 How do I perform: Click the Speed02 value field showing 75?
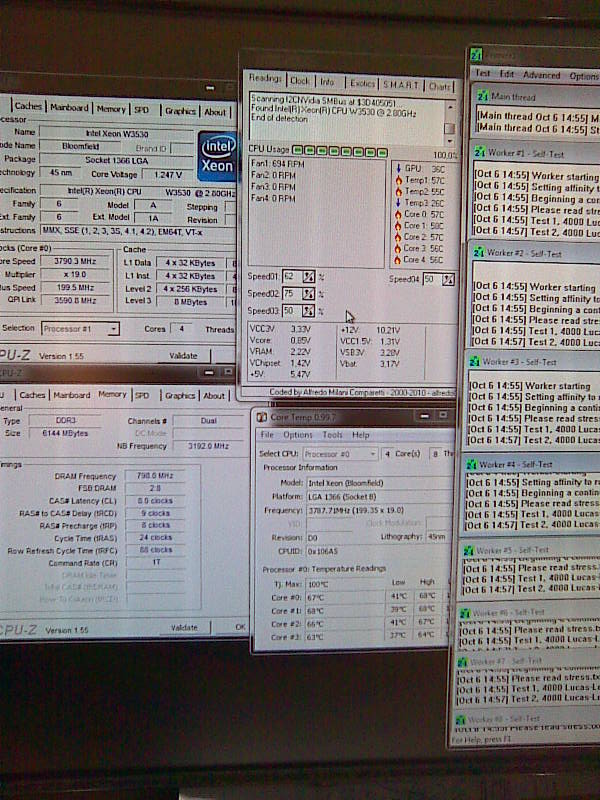tap(291, 294)
